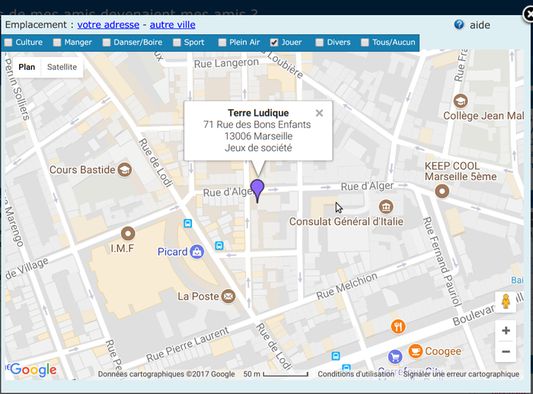Viewport: 533px width, 394px height.
Task: Check the Plein Air filter
Action: coord(222,42)
